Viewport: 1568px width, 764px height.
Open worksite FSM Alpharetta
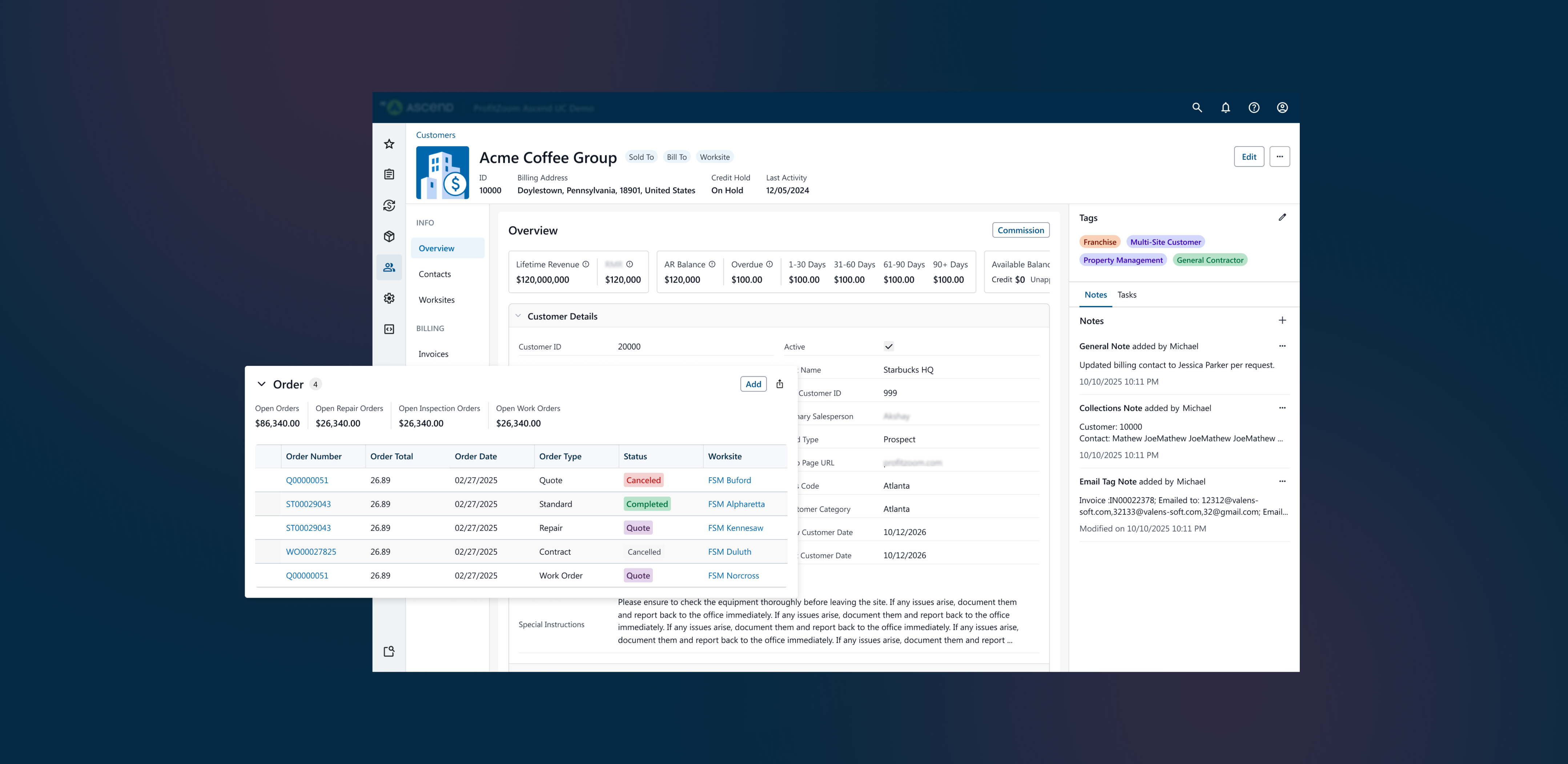(736, 504)
